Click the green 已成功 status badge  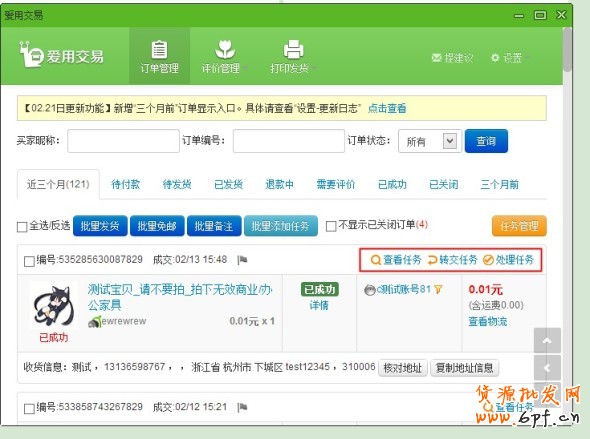tap(319, 289)
